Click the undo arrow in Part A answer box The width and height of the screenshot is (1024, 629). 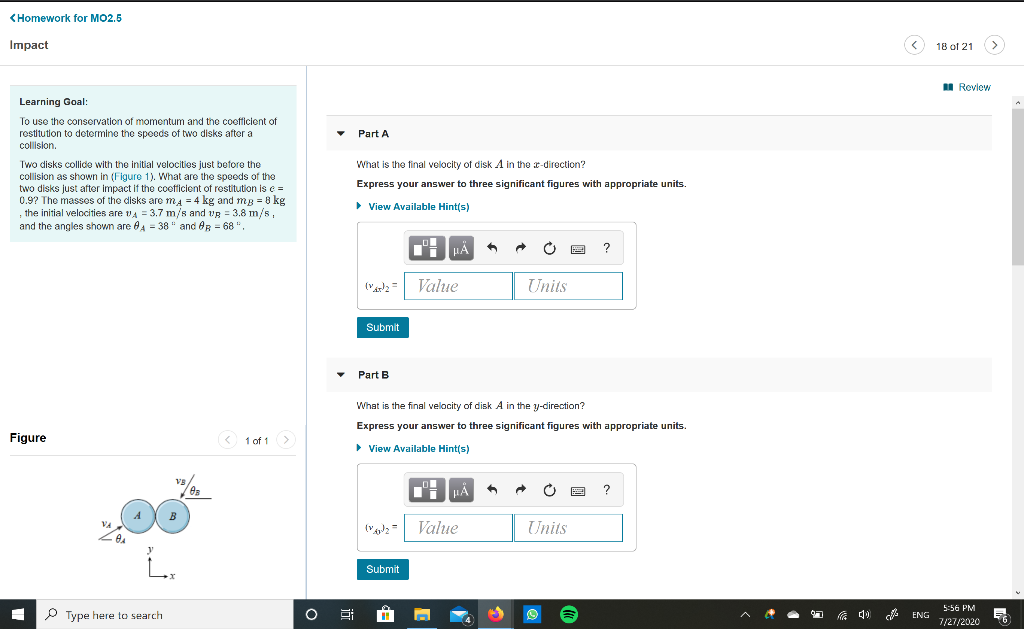pyautogui.click(x=492, y=248)
